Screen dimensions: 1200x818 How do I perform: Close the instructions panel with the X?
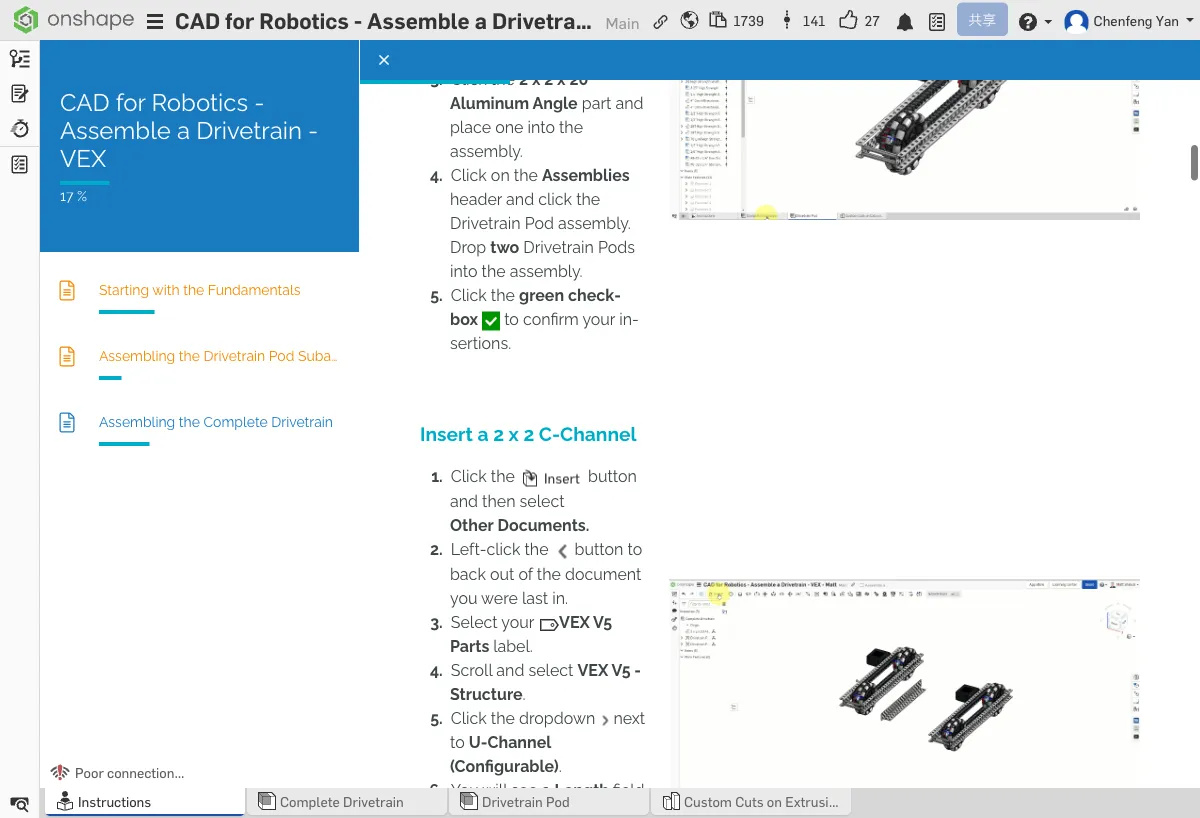tap(384, 60)
